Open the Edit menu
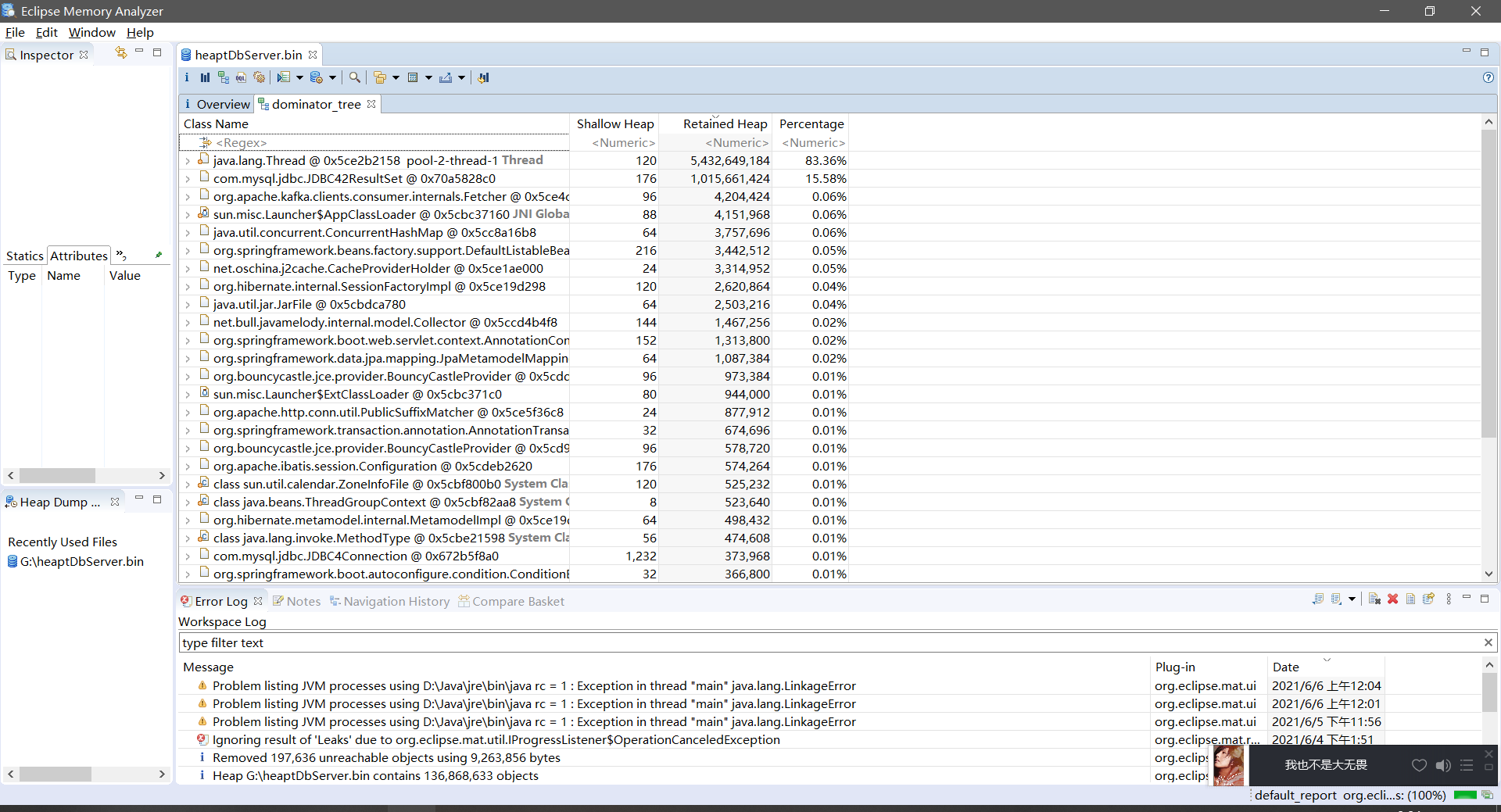1501x812 pixels. pos(47,32)
